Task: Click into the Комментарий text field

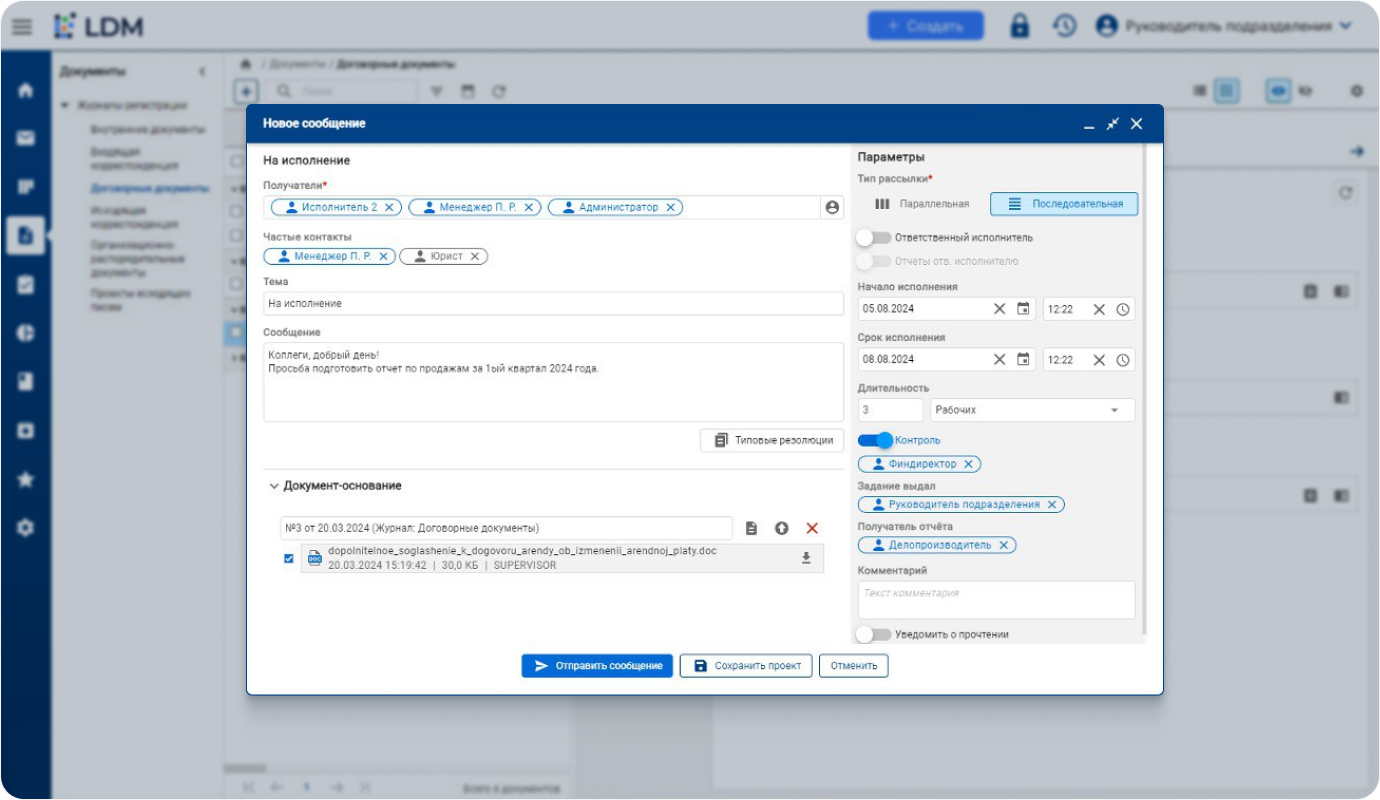Action: tap(996, 600)
